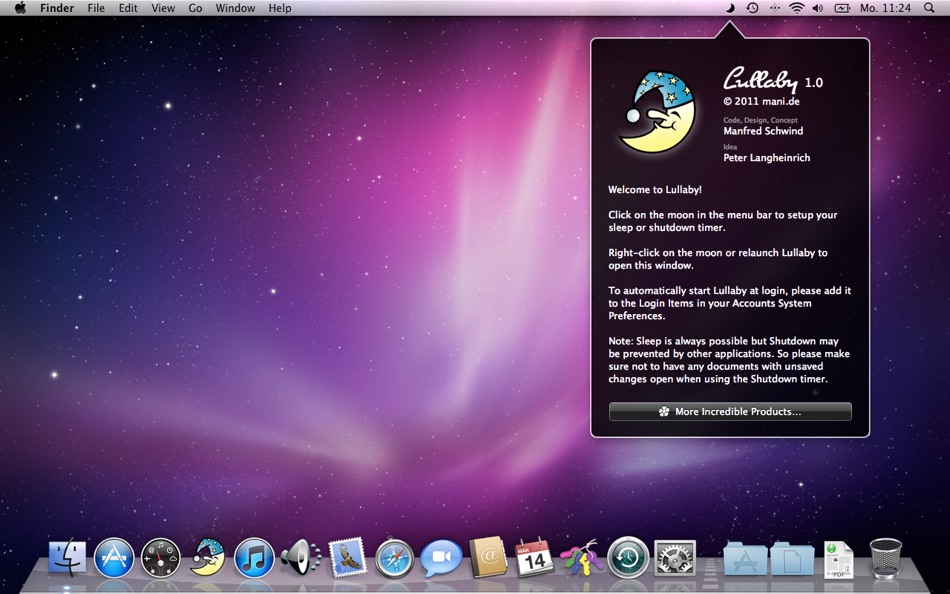Click Lullaby moon icon in the Dock

click(x=207, y=558)
